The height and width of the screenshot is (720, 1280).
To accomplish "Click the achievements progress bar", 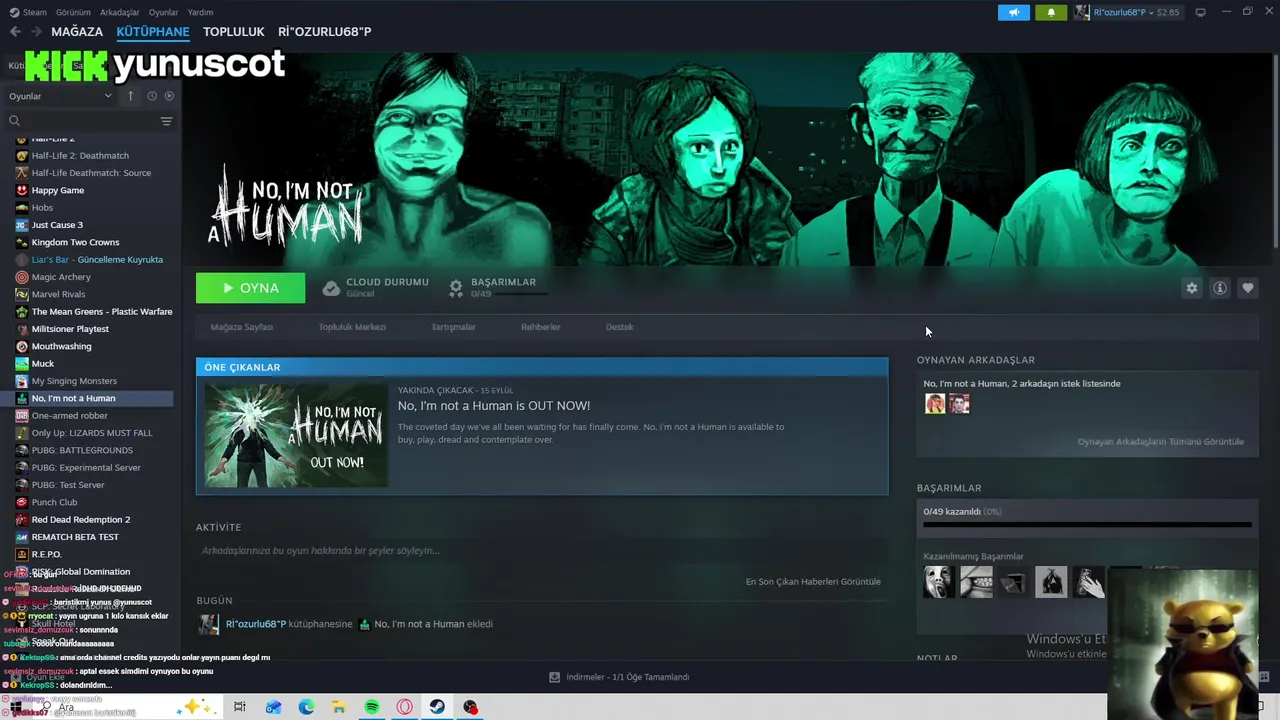I will [1087, 524].
